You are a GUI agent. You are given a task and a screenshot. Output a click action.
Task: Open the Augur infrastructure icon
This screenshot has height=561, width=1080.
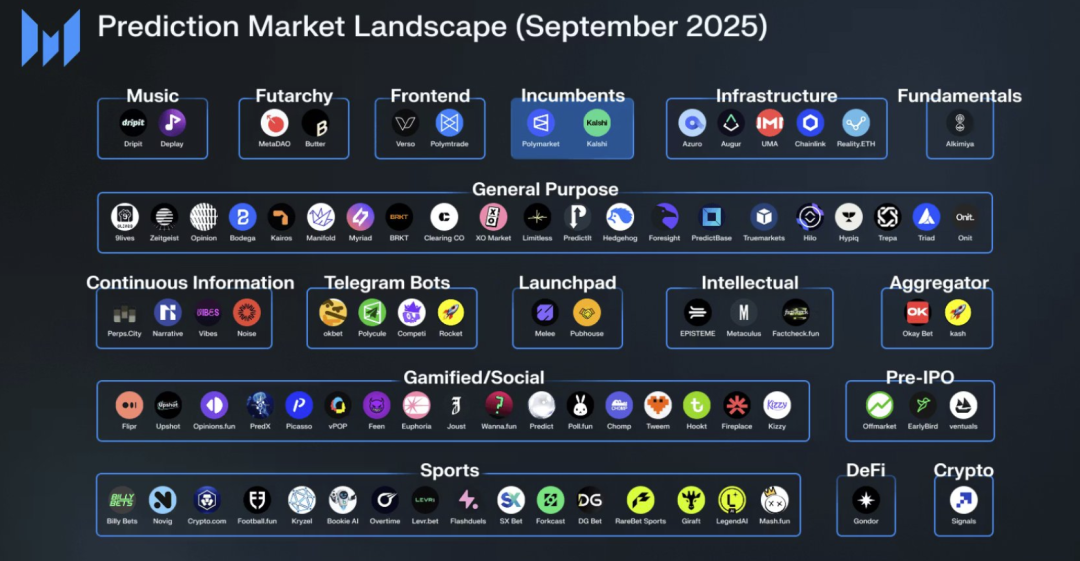tap(731, 123)
